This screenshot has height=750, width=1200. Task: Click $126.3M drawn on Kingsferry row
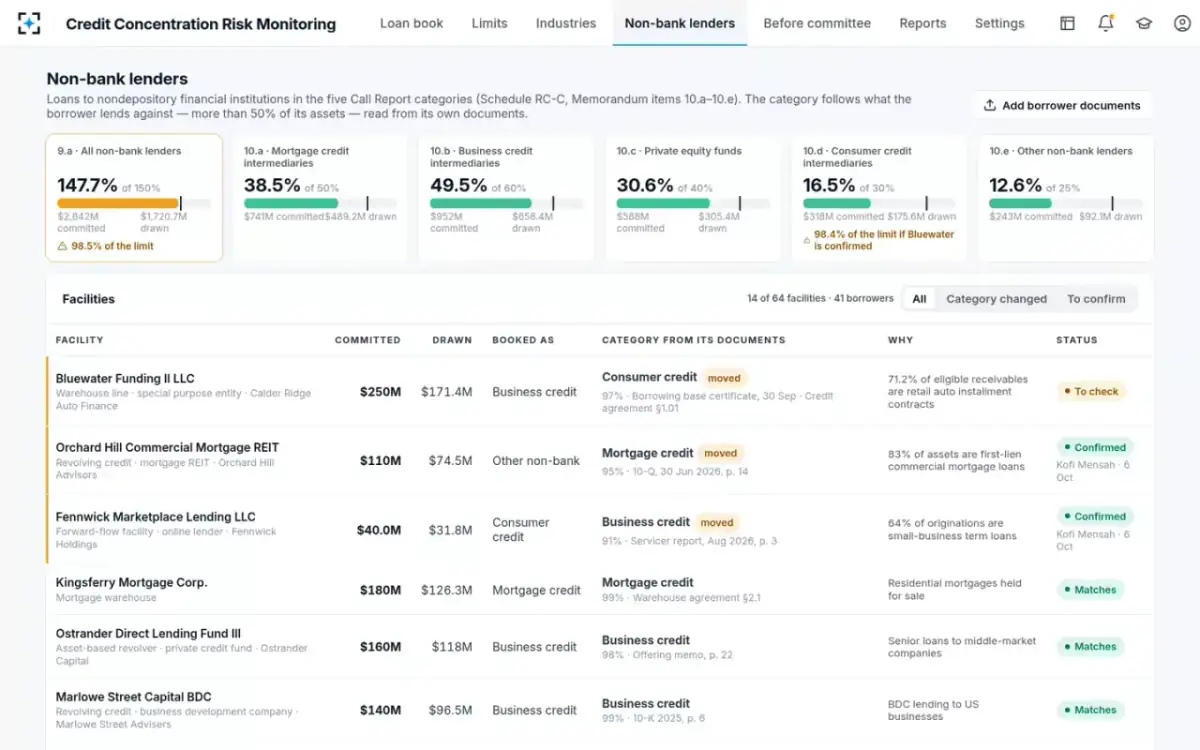[x=446, y=590]
